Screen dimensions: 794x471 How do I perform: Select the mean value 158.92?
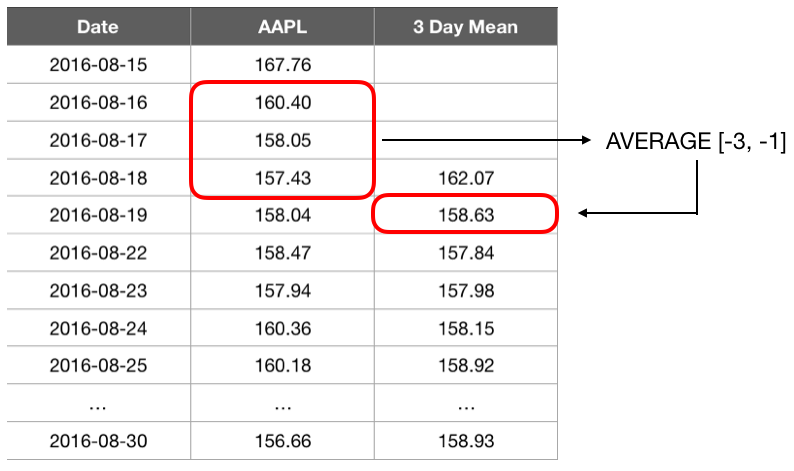pyautogui.click(x=465, y=365)
